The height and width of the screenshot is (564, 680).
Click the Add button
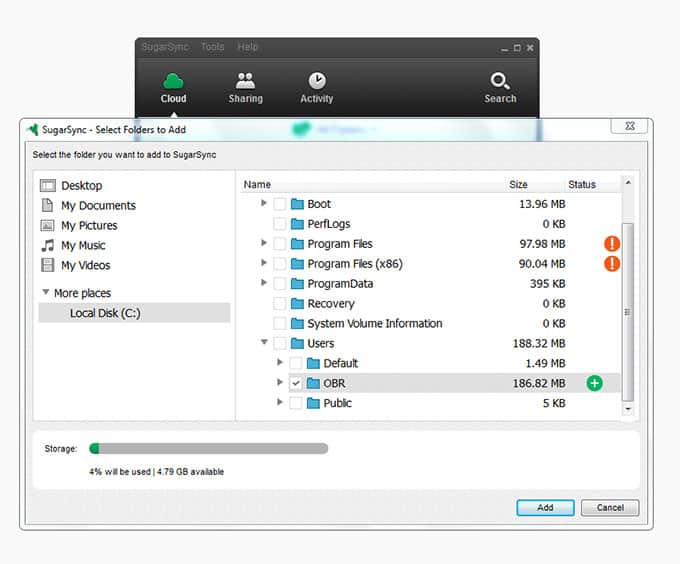(x=545, y=508)
